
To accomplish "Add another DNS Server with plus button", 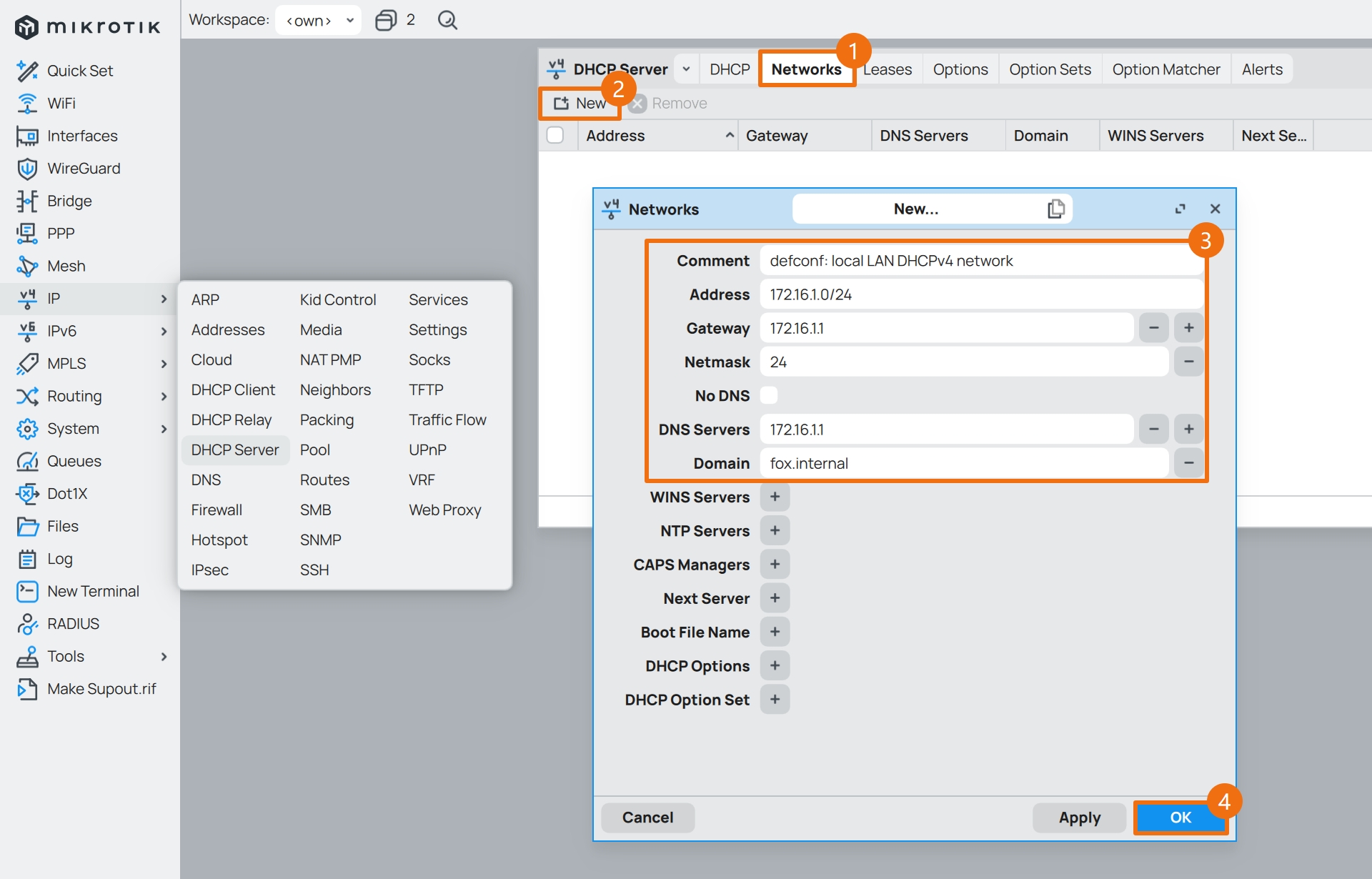I will pyautogui.click(x=1189, y=429).
